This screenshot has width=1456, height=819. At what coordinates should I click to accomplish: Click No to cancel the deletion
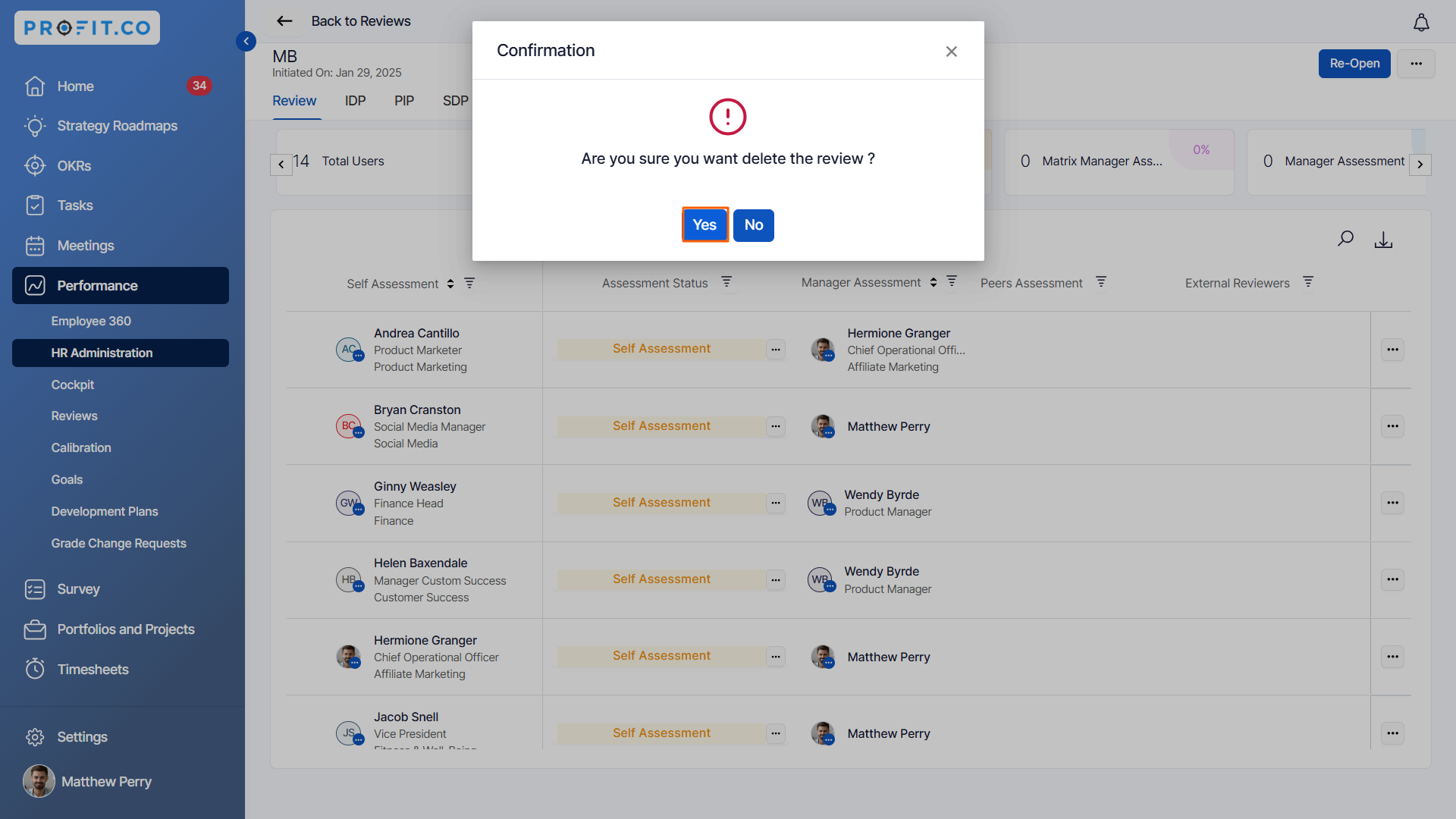(753, 225)
